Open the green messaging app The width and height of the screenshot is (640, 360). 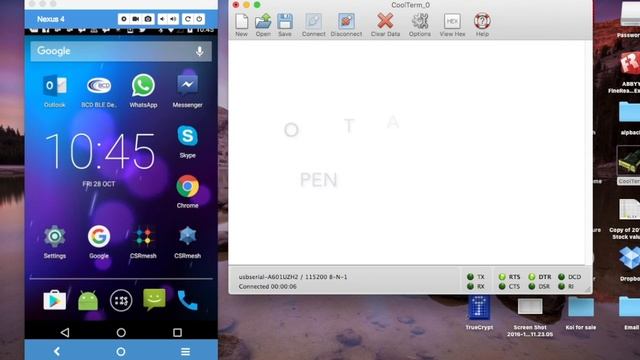click(154, 300)
